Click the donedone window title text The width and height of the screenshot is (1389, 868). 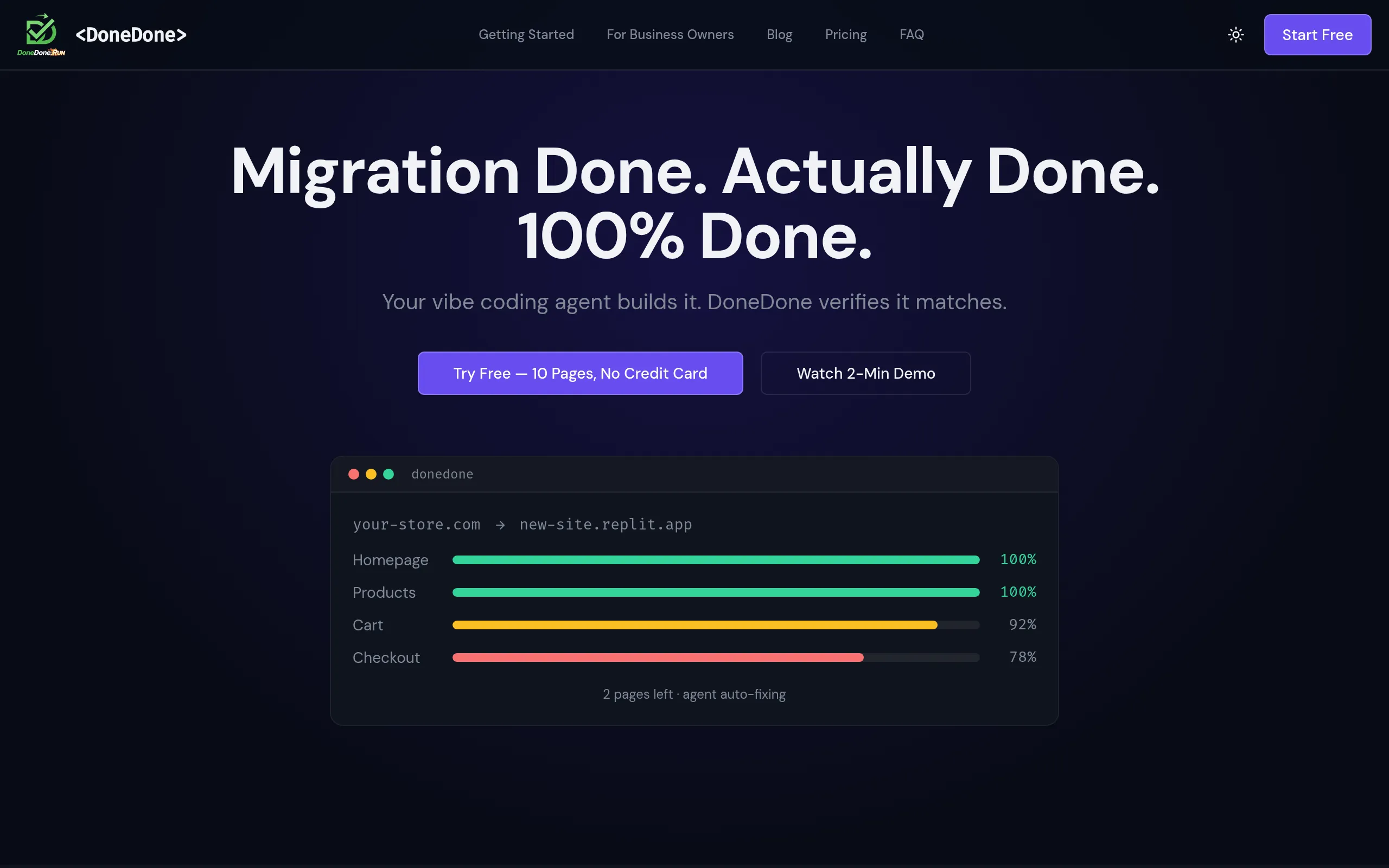(x=442, y=474)
